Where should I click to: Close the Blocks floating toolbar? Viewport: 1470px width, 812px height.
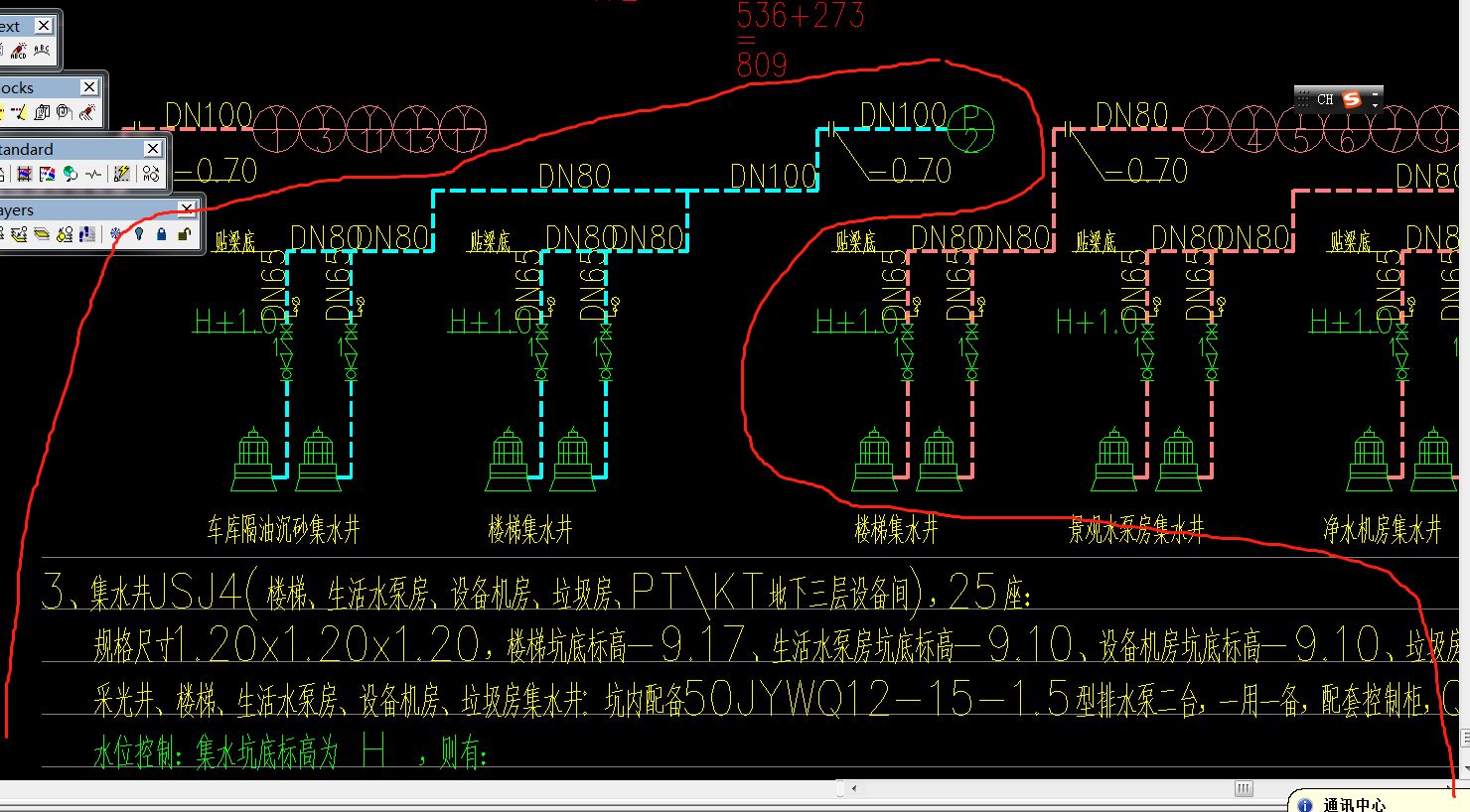point(89,87)
